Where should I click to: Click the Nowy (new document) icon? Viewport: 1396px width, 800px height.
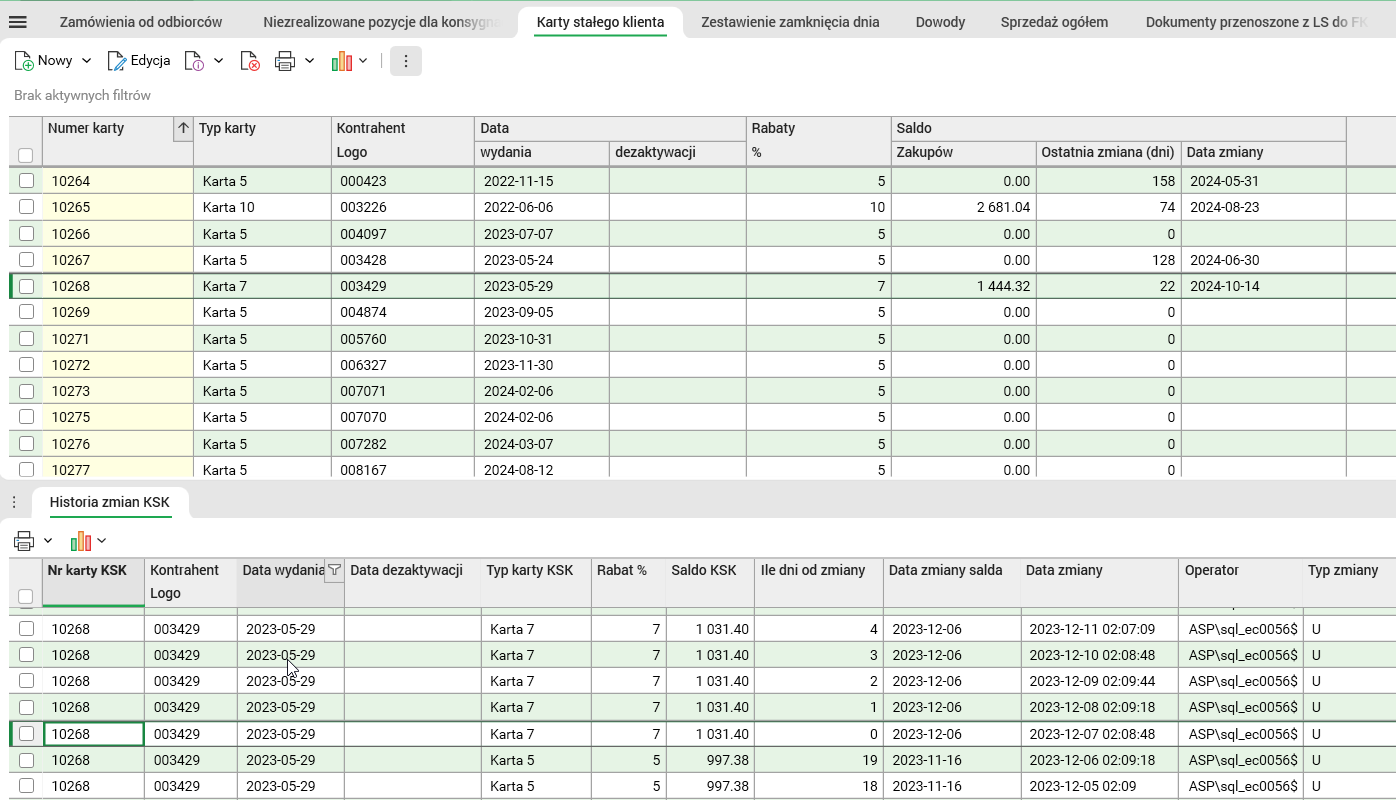tap(24, 61)
